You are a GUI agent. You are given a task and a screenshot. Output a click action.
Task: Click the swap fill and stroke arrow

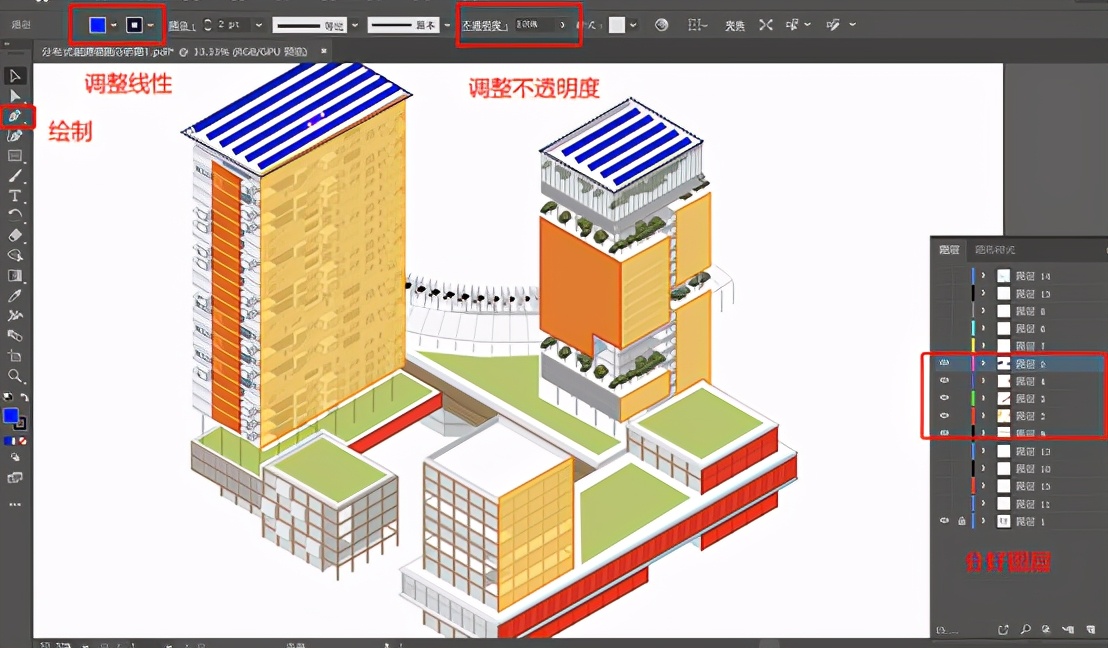tap(24, 398)
